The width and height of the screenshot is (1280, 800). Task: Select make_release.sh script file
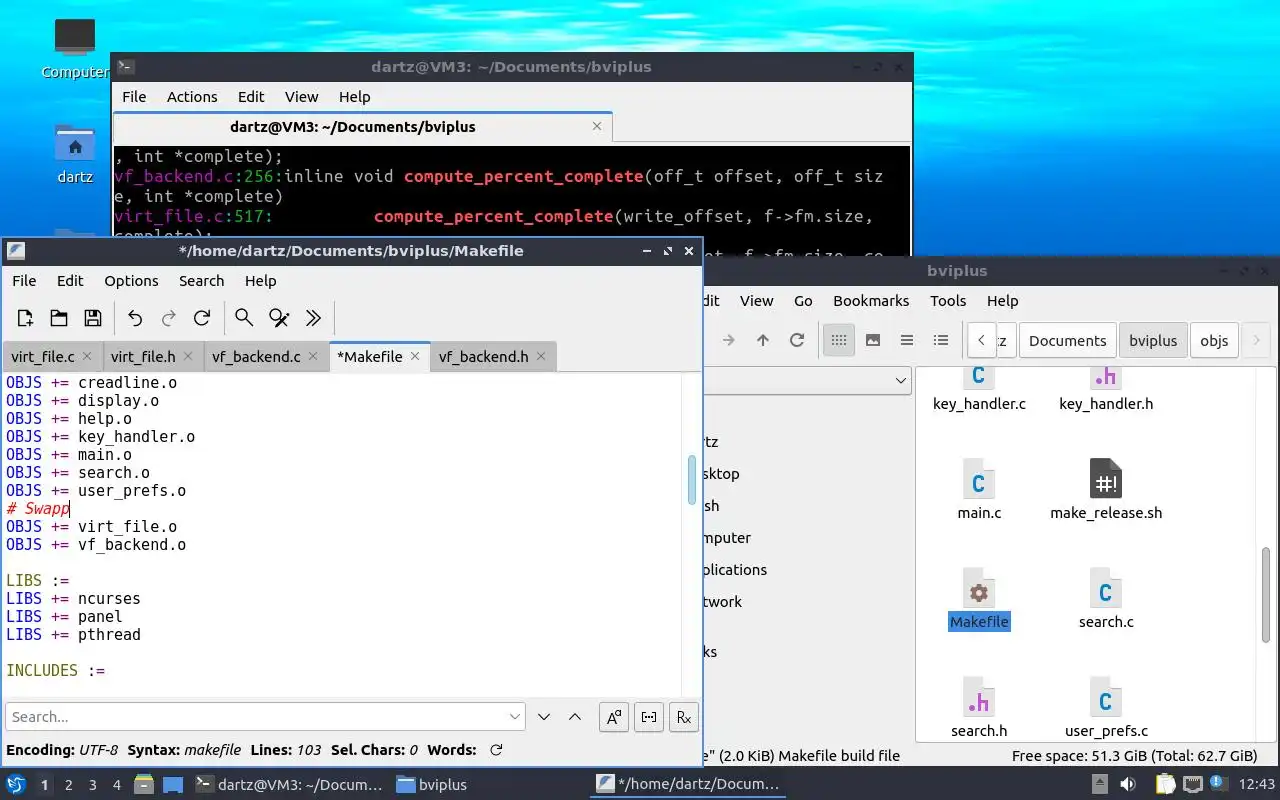click(1106, 491)
